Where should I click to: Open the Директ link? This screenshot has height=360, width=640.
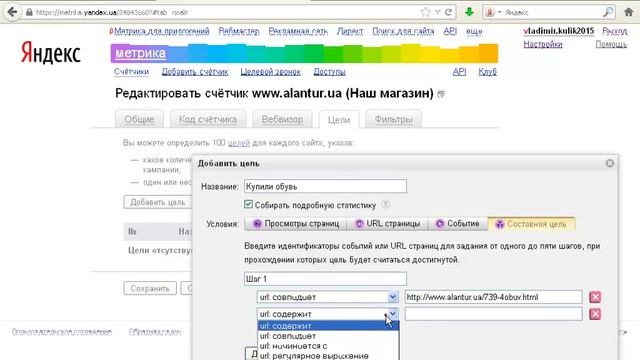tap(350, 31)
